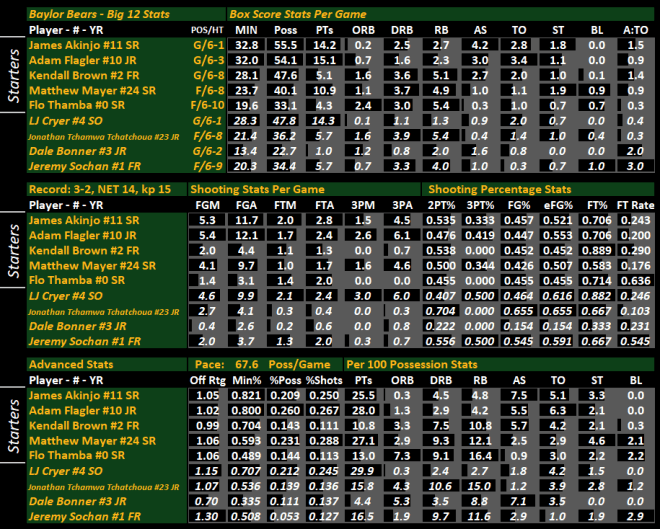Click the '%Shots' column header

[324, 380]
